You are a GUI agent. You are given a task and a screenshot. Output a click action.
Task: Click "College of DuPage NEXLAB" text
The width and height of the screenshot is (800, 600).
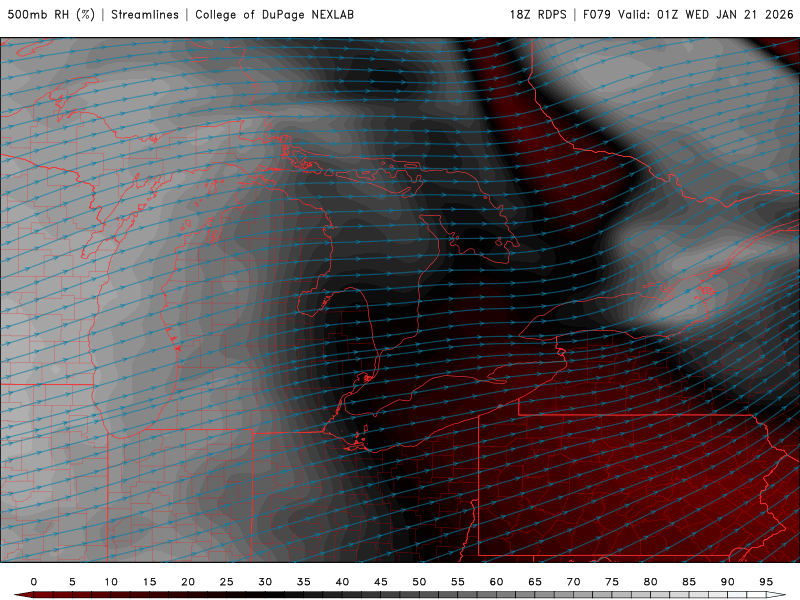[x=274, y=15]
